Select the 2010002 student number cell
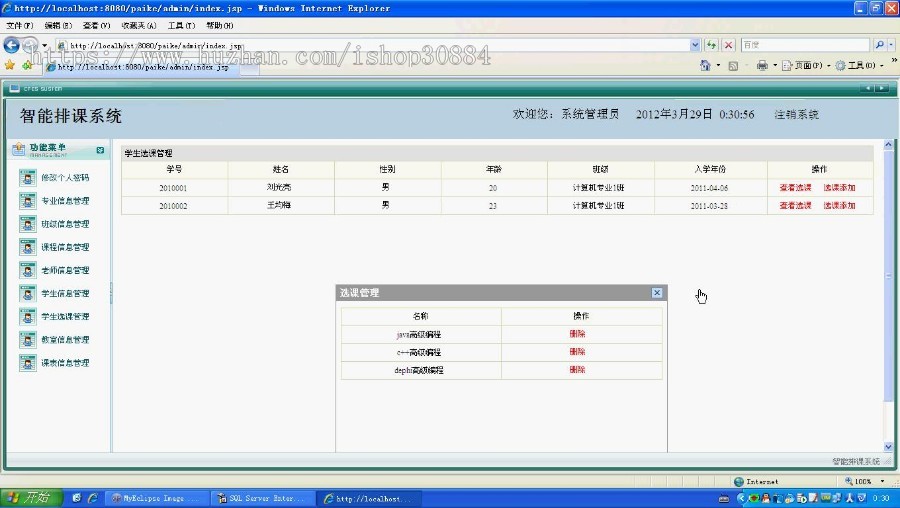Image resolution: width=900 pixels, height=508 pixels. 174,205
